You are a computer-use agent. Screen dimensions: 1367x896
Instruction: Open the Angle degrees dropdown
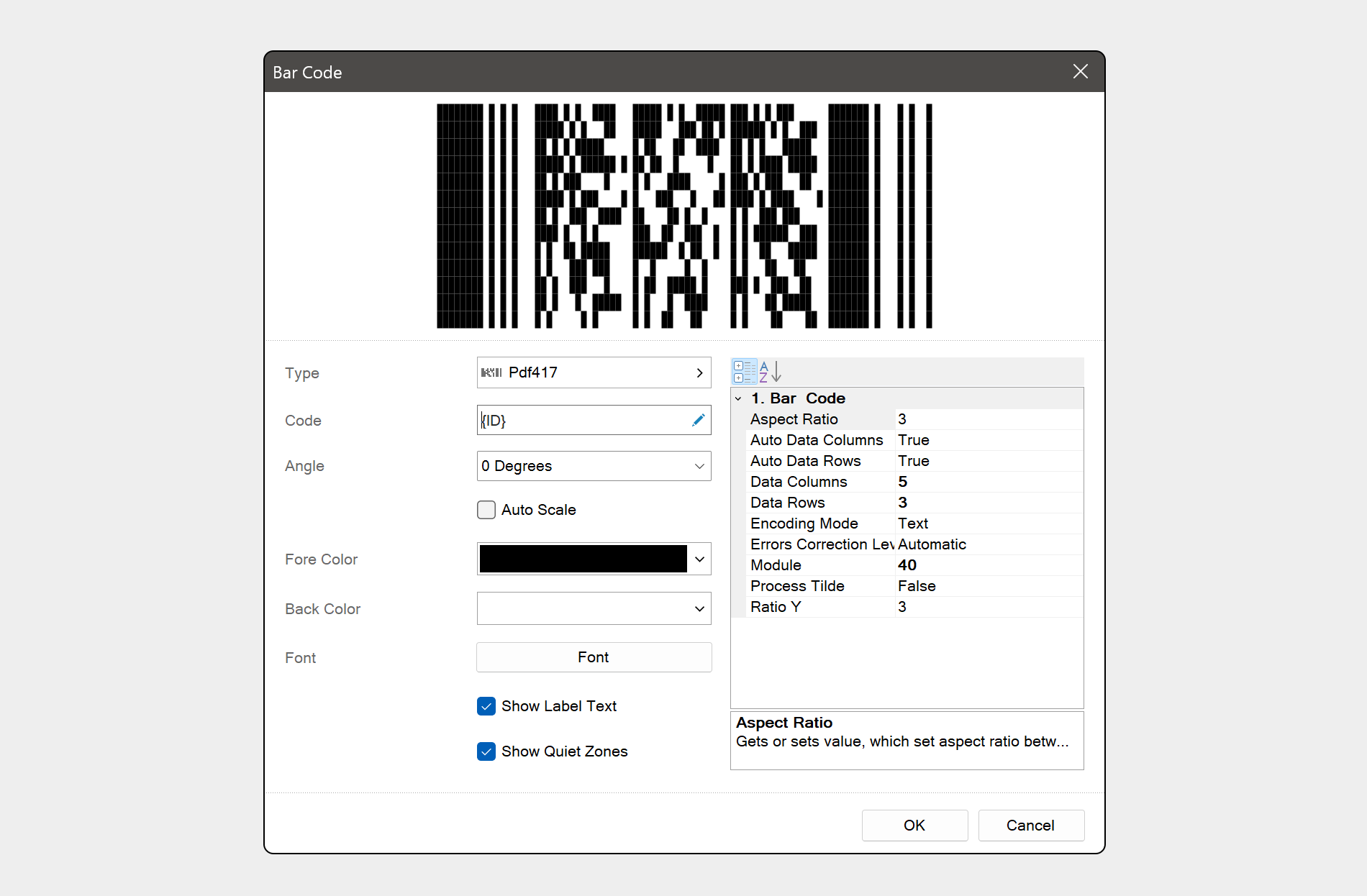tap(698, 466)
